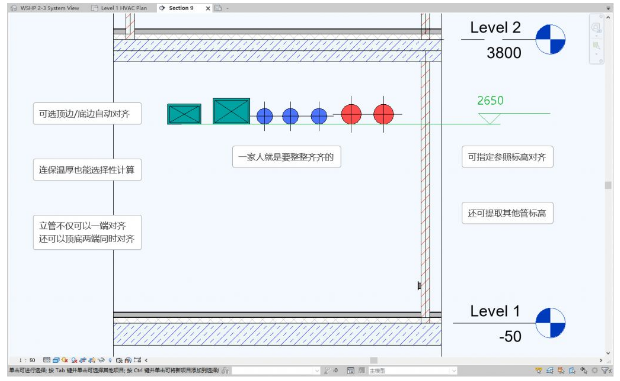This screenshot has height=381, width=620.
Task: Select the first blue pipe circle
Action: 265,116
